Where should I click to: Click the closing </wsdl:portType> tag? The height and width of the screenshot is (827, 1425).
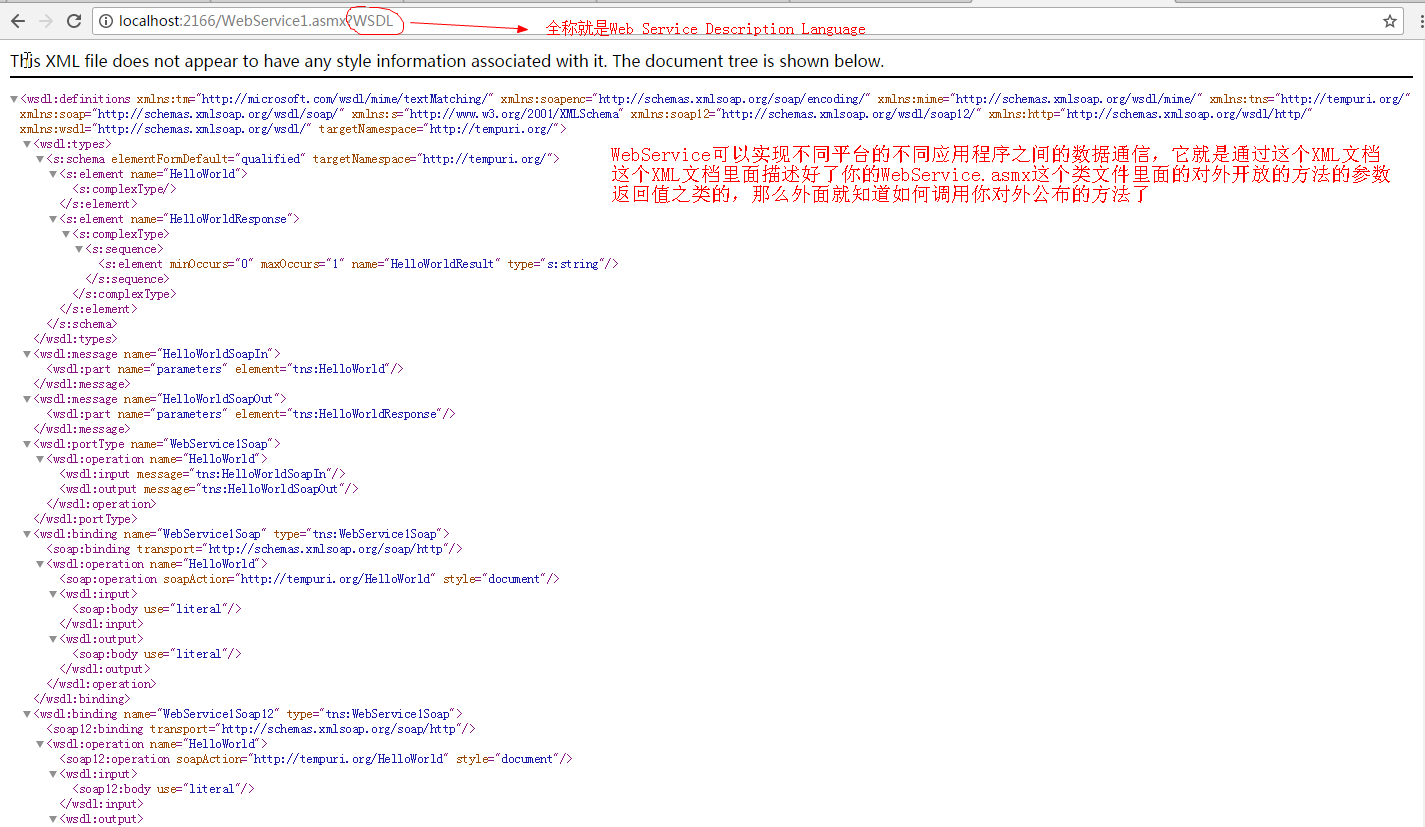coord(84,519)
